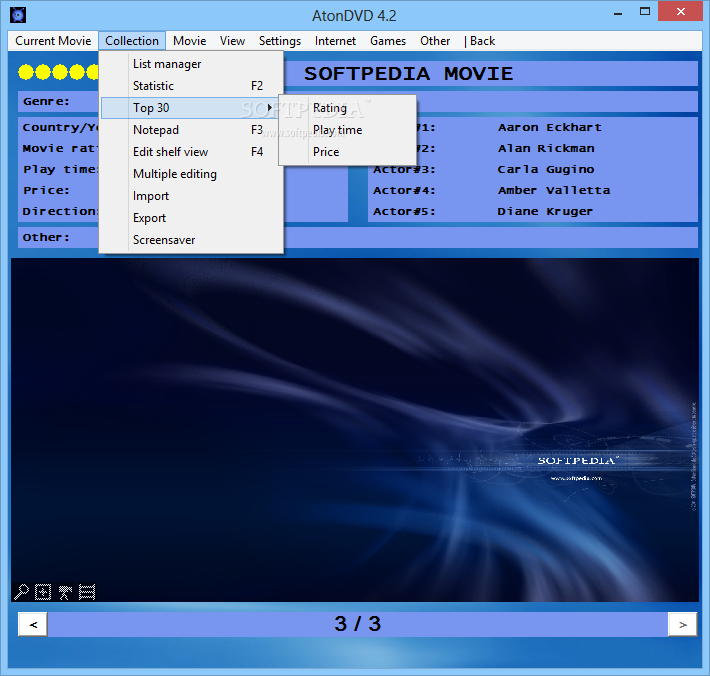Open the Internet menu

[x=335, y=41]
